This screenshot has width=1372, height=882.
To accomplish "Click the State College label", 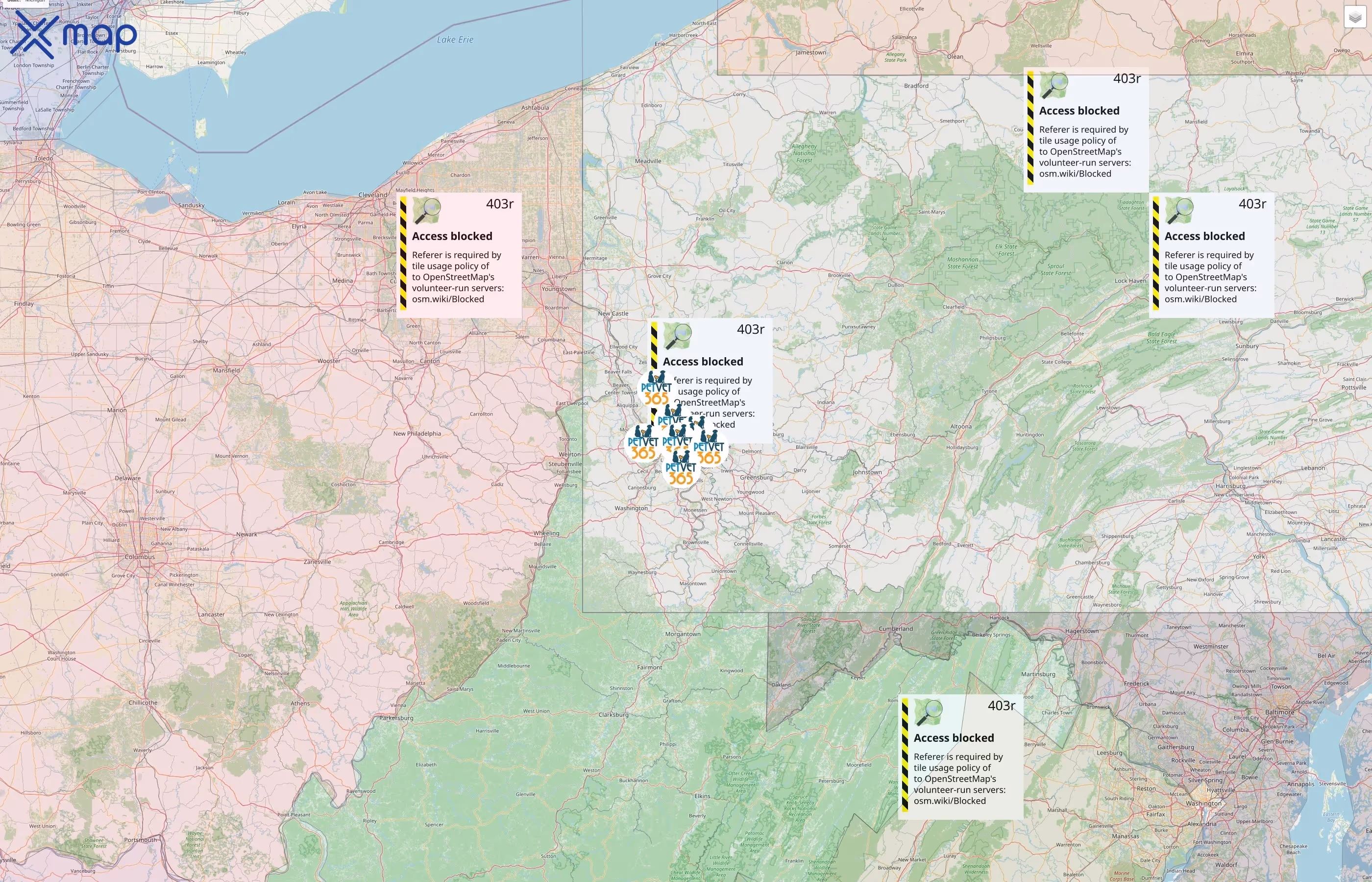I will 1056,362.
